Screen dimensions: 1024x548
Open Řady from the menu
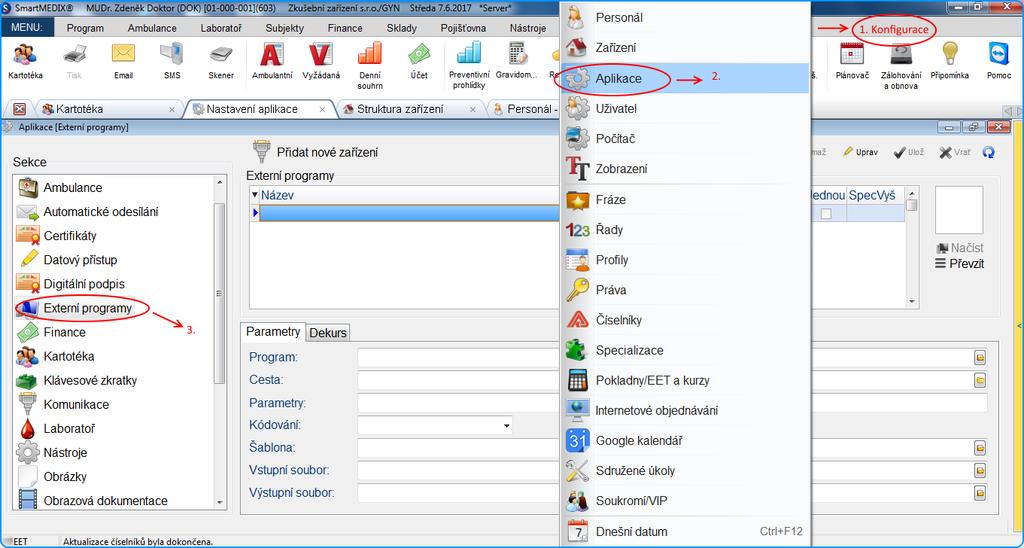686,229
